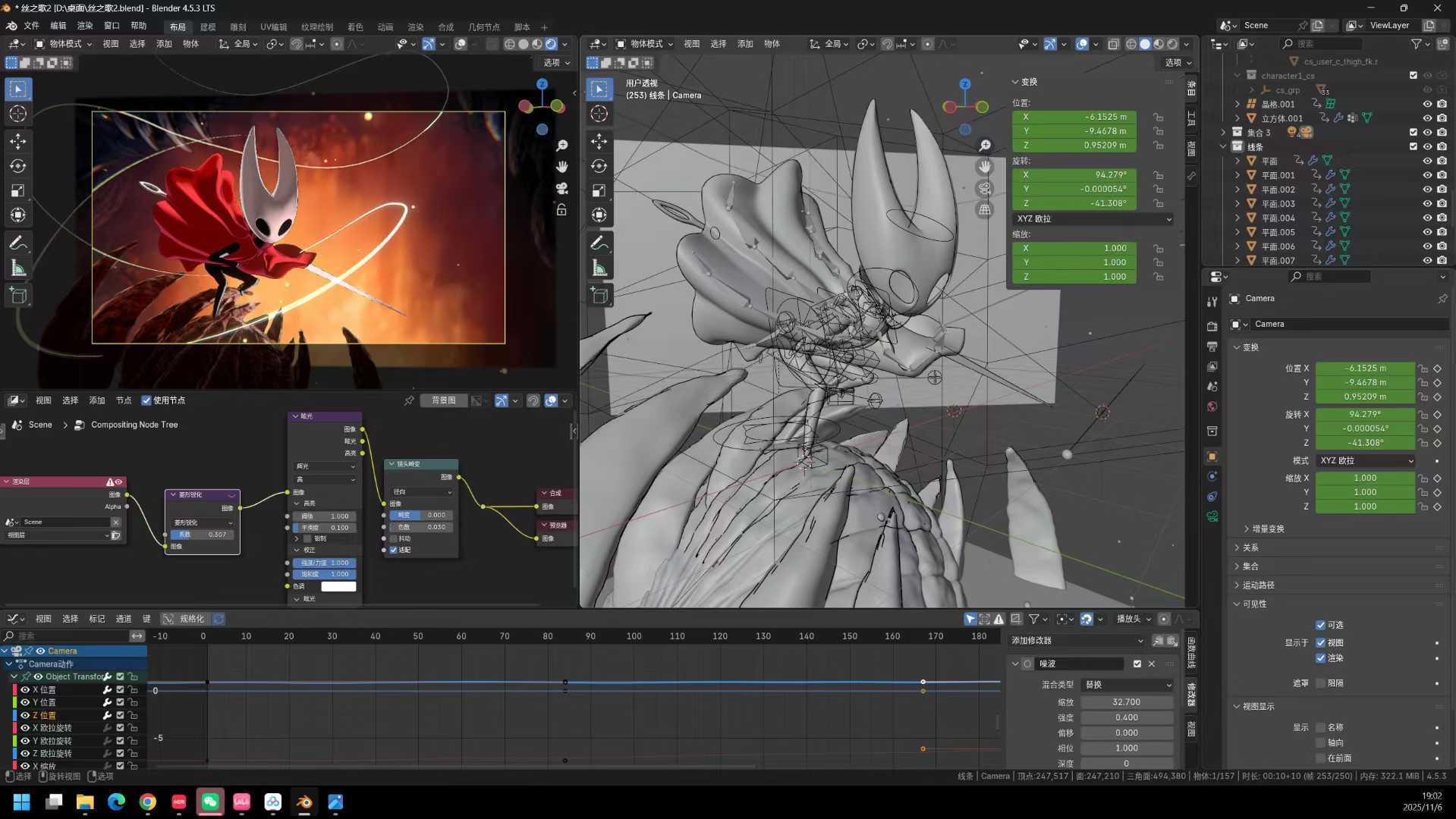The width and height of the screenshot is (1456, 819).
Task: Hide 平面.001 using its eye icon
Action: (1427, 175)
